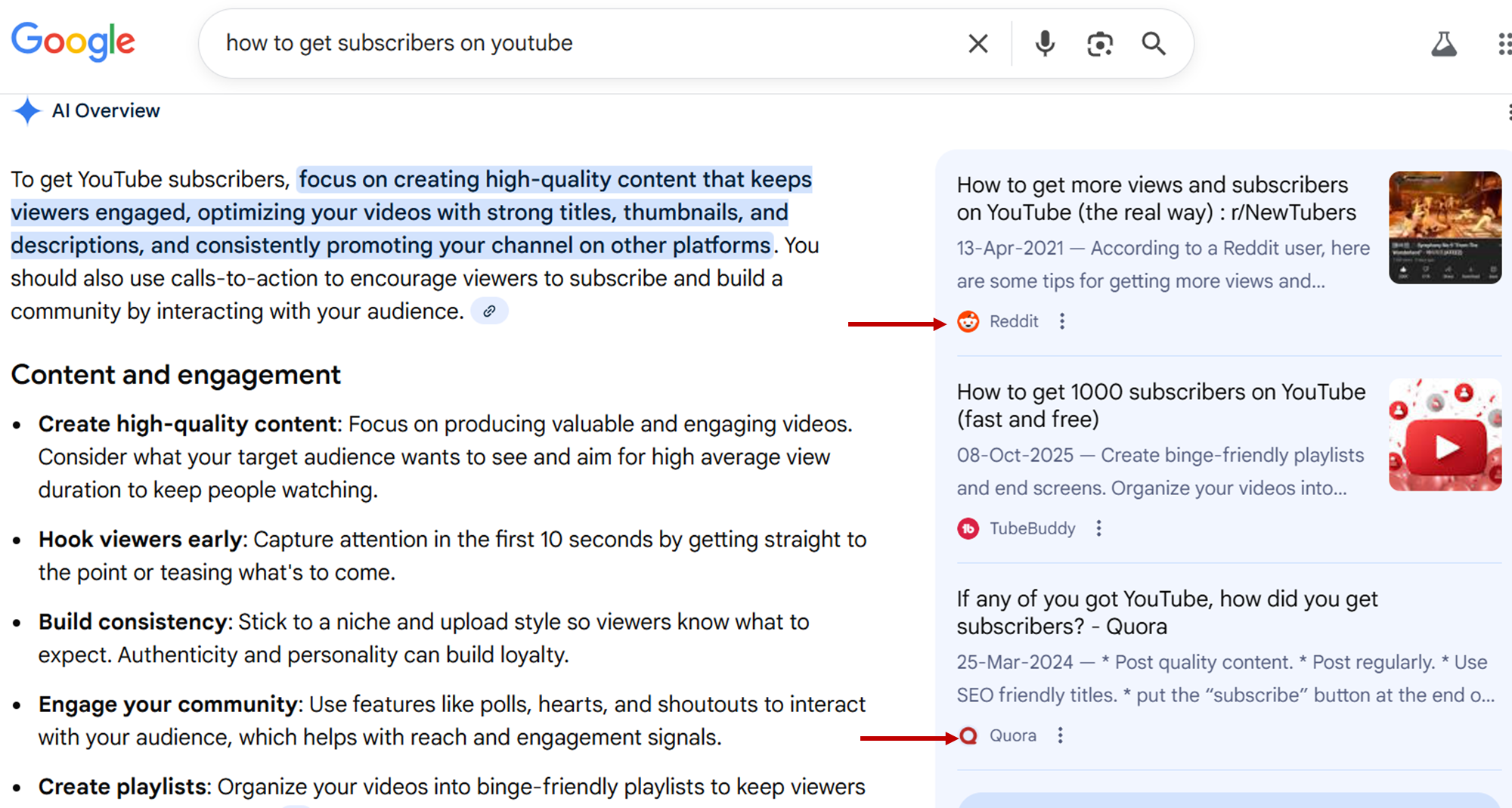The height and width of the screenshot is (808, 1512).
Task: Open Quora 'how did you get subscribers' link
Action: pyautogui.click(x=1167, y=613)
